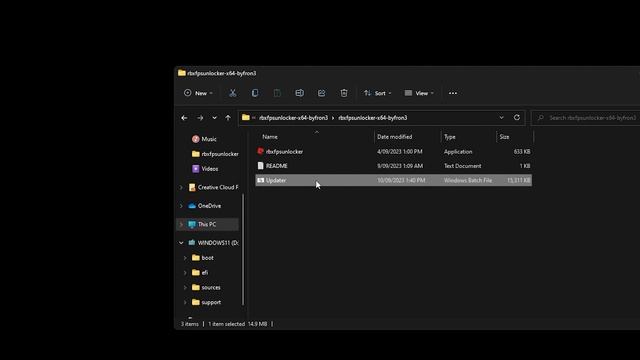Expand the boot folder node

[185, 258]
